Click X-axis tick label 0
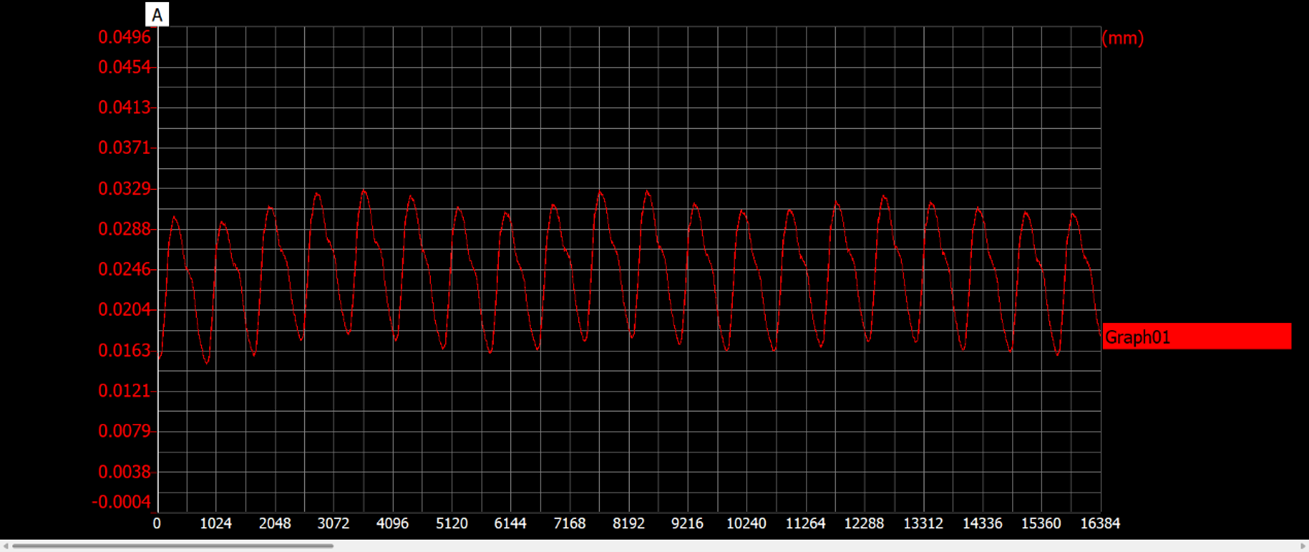 pos(157,523)
